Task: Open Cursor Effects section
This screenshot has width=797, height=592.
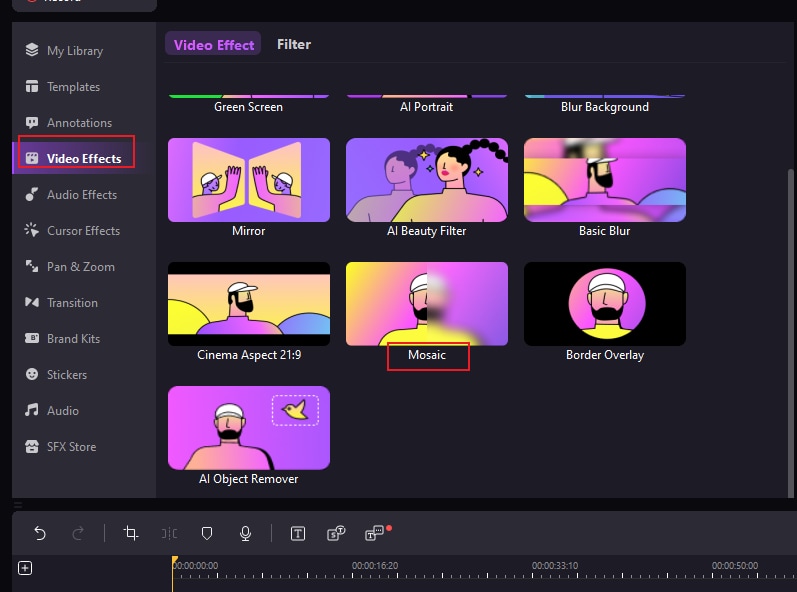Action: tap(84, 231)
